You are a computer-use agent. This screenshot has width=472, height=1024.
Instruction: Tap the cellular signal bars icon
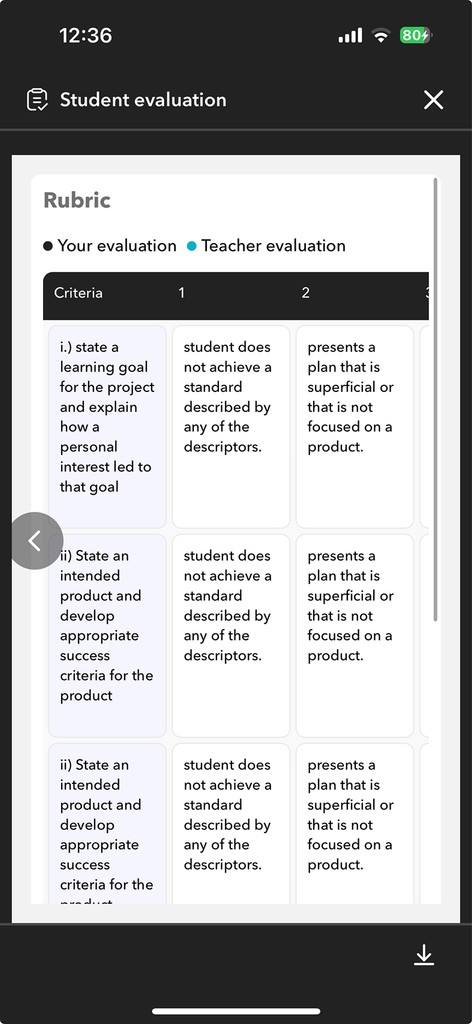pos(350,36)
